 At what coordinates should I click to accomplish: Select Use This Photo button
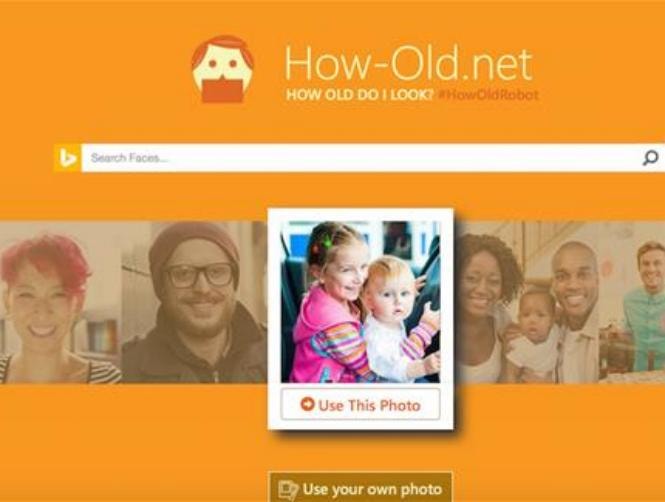point(360,404)
